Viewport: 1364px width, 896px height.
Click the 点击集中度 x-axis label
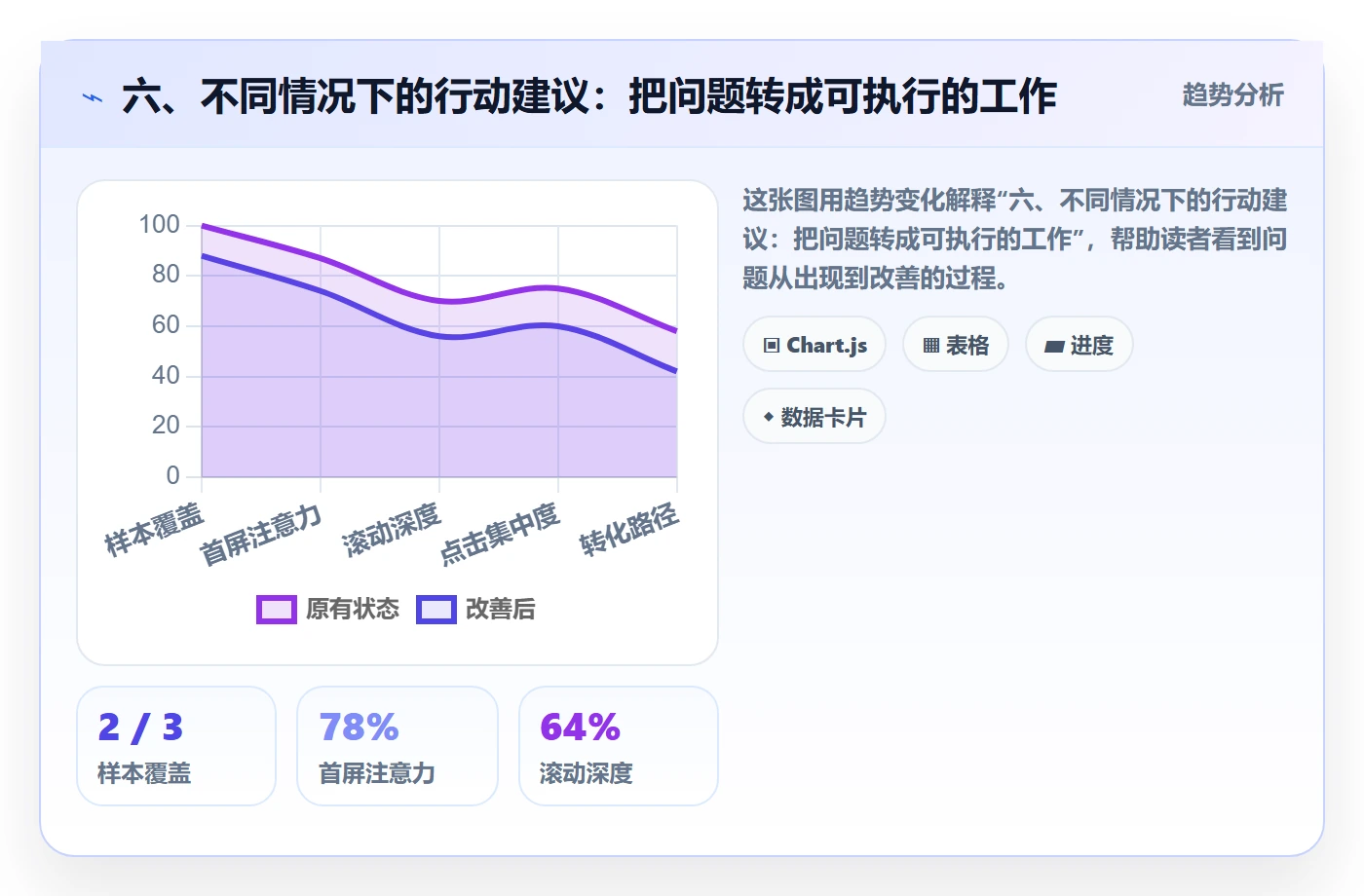499,534
